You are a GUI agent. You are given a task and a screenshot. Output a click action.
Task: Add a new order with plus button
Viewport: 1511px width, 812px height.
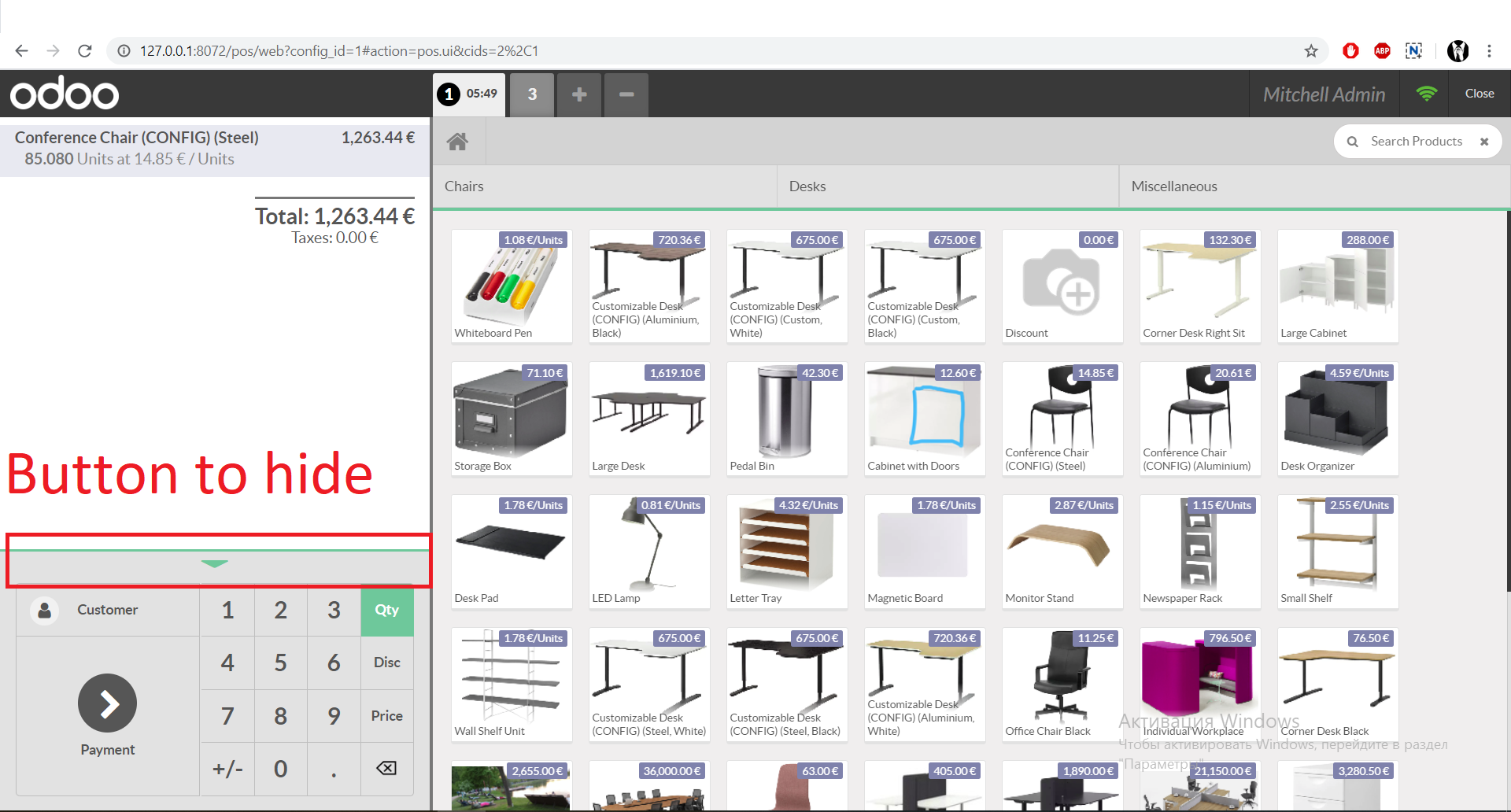[x=579, y=94]
